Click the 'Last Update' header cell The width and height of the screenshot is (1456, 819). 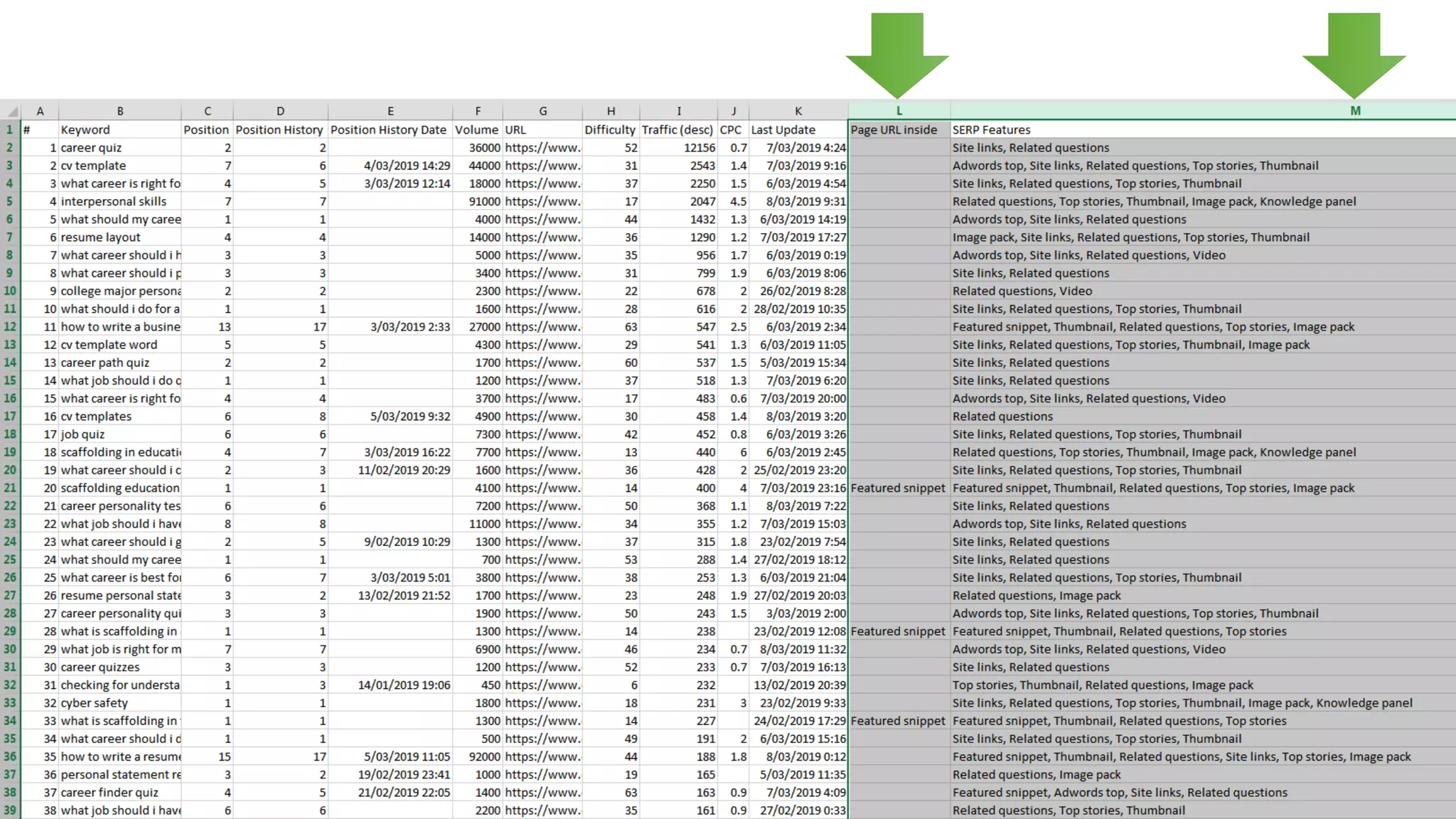coord(783,129)
